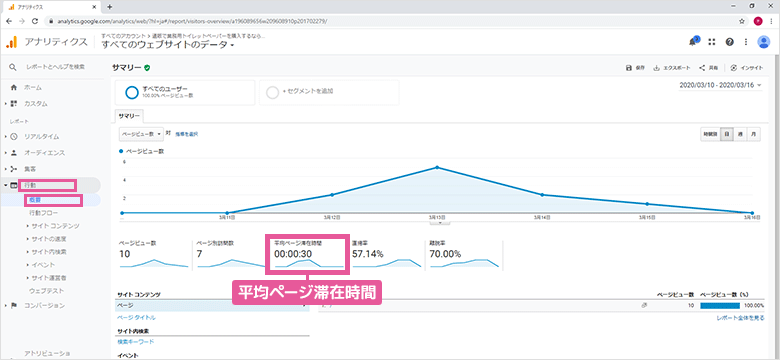Add a segment via +セグメントを追加
This screenshot has width=780, height=360.
tap(329, 92)
